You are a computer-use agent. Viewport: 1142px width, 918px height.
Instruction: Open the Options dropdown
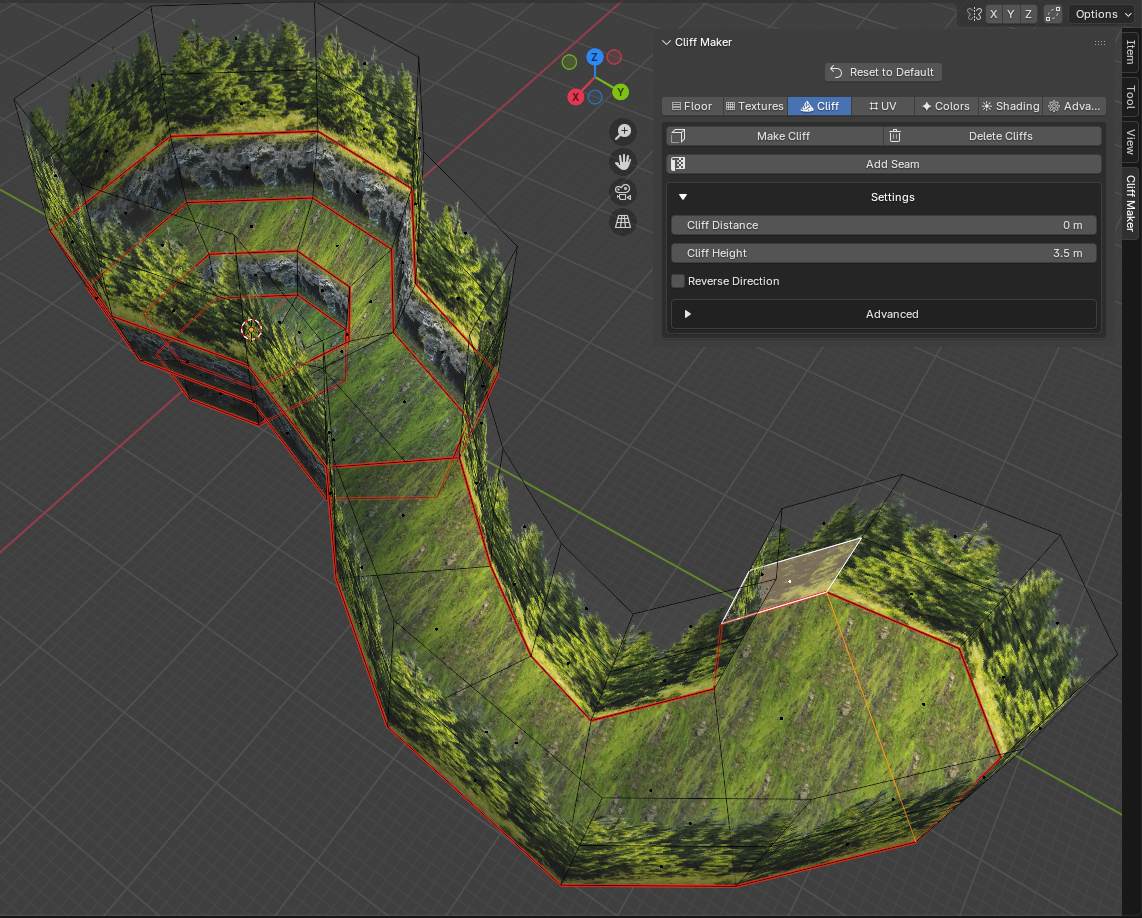[x=1103, y=14]
